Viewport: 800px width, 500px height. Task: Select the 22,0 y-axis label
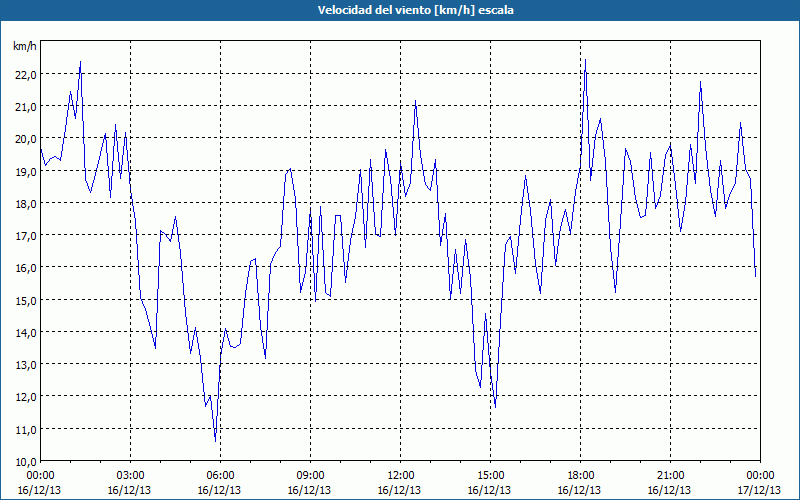[x=26, y=74]
